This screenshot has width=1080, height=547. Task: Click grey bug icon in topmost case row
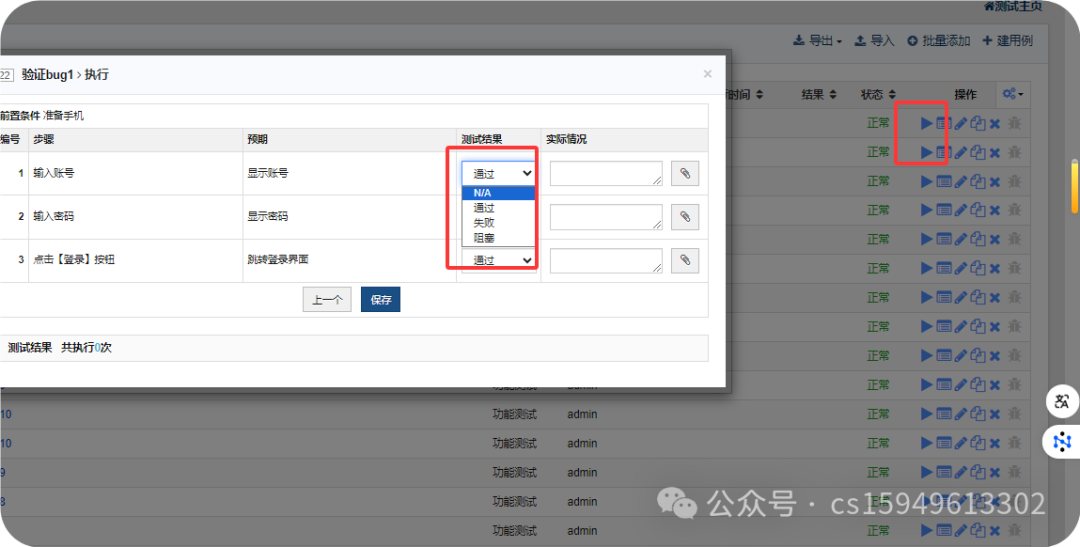tap(1014, 123)
